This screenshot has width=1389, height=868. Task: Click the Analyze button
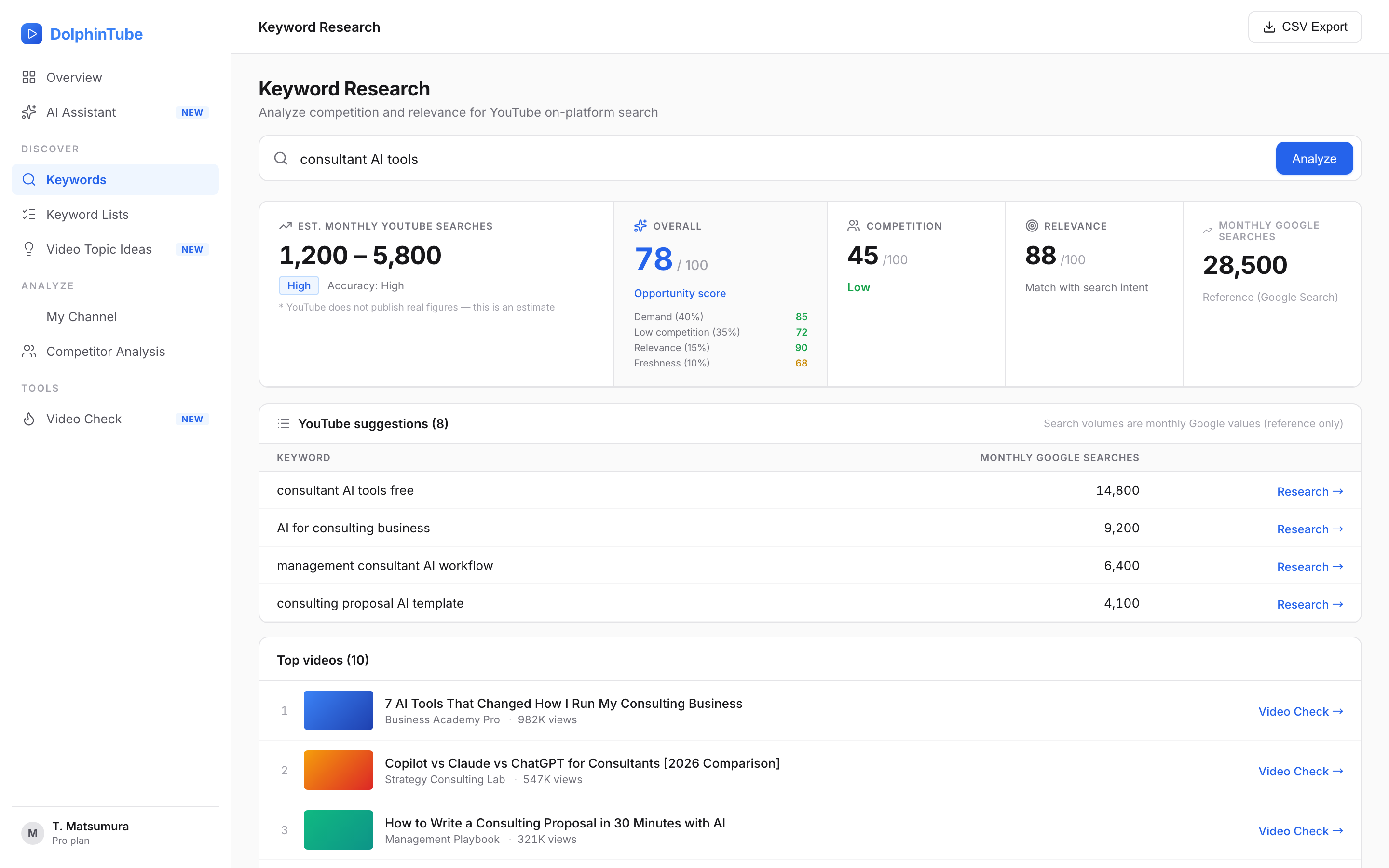pos(1314,159)
